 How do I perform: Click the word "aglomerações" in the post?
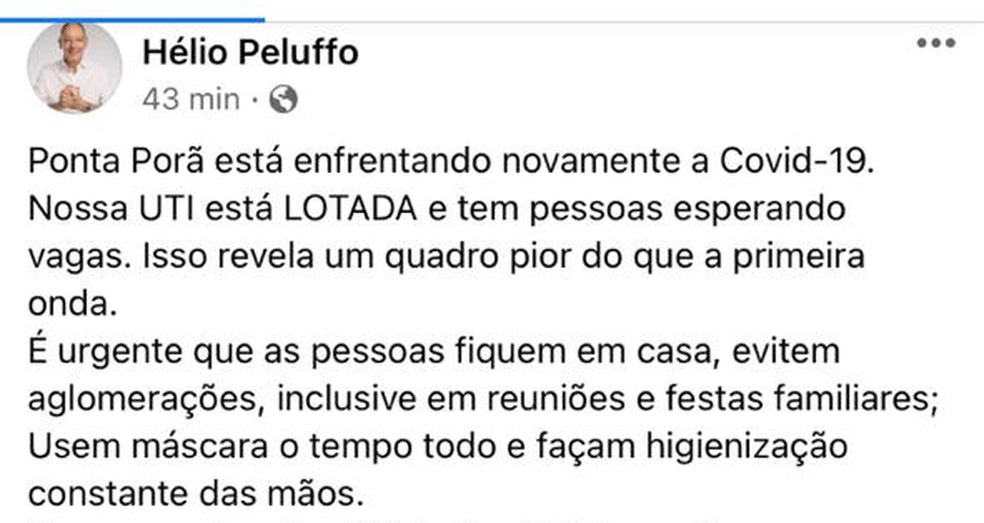pyautogui.click(x=142, y=399)
